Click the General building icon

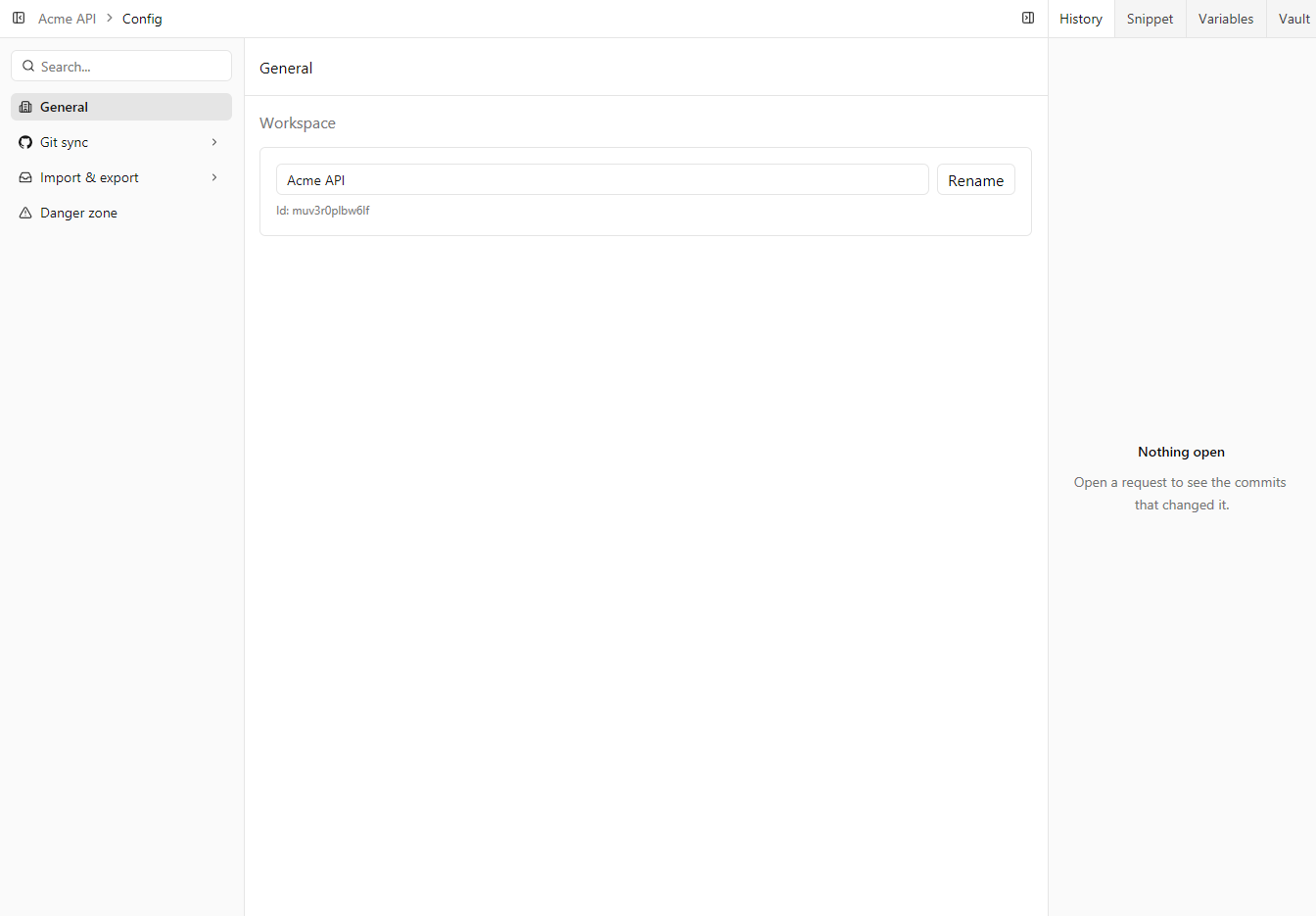click(25, 107)
